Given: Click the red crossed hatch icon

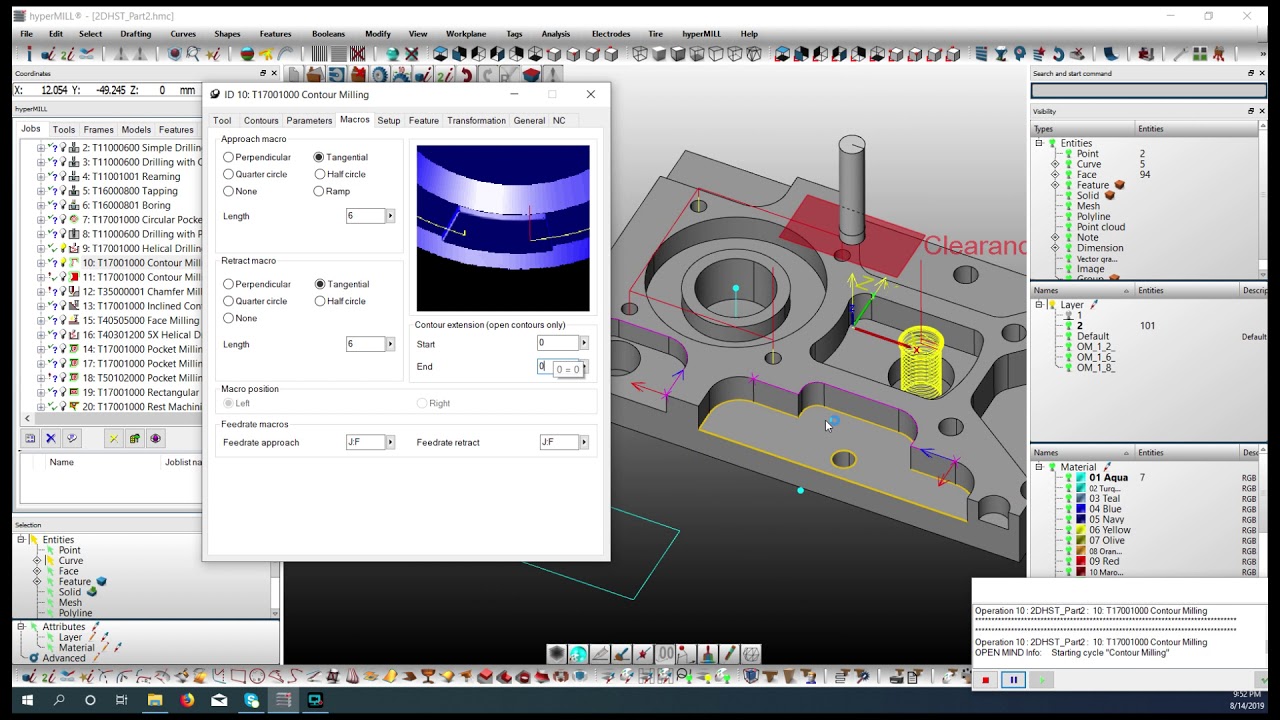Looking at the screenshot, I should [357, 54].
